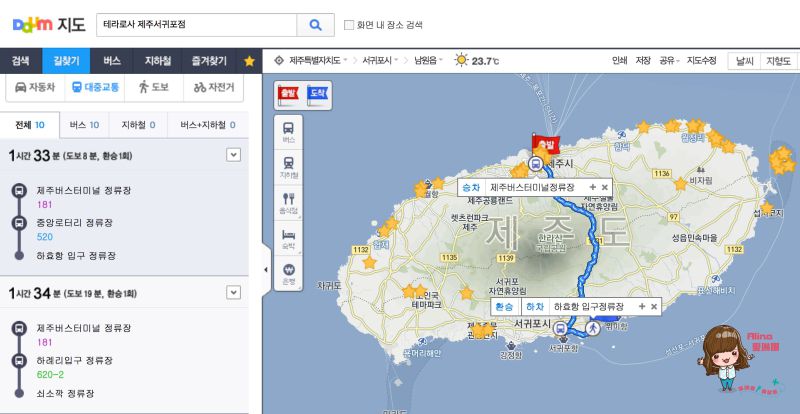800x414 pixels.
Task: Show restaurants with the 음식점 map icon
Action: [x=288, y=203]
